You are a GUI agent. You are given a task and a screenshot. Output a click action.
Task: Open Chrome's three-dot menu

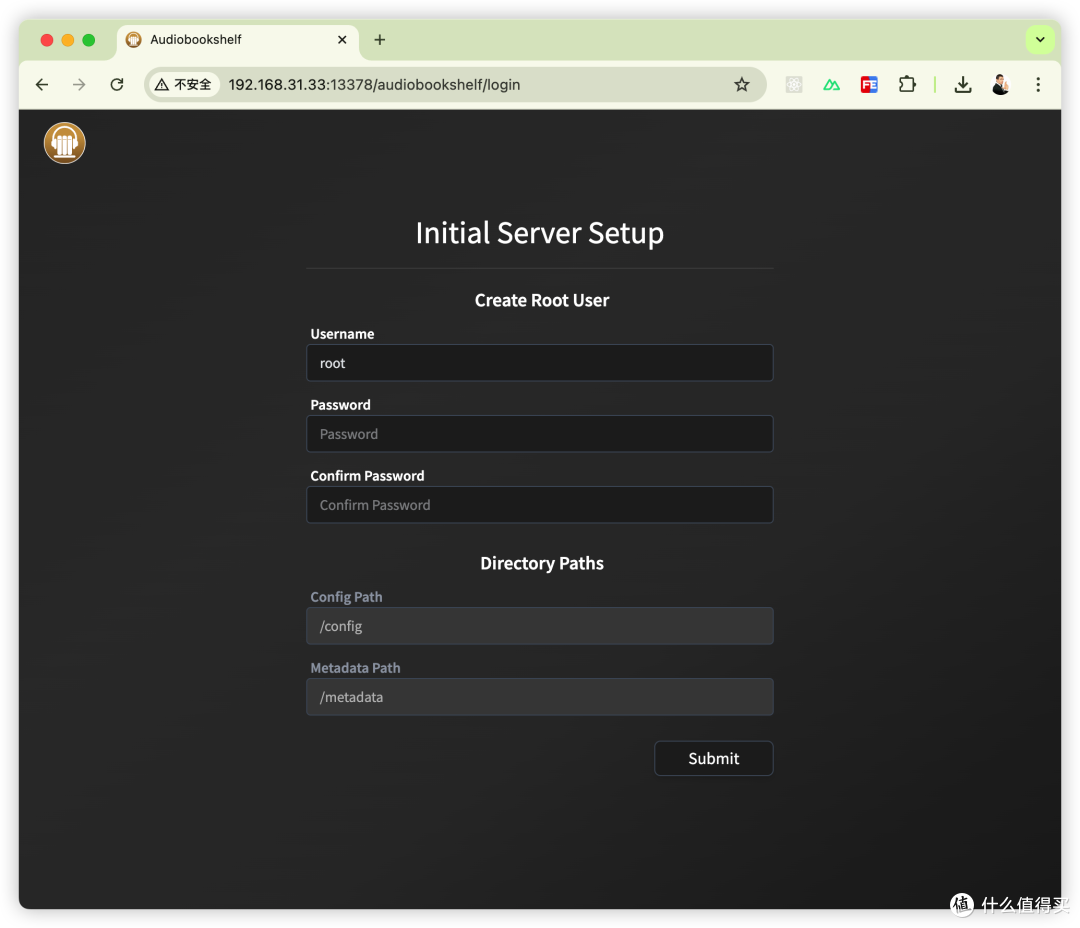pos(1038,85)
